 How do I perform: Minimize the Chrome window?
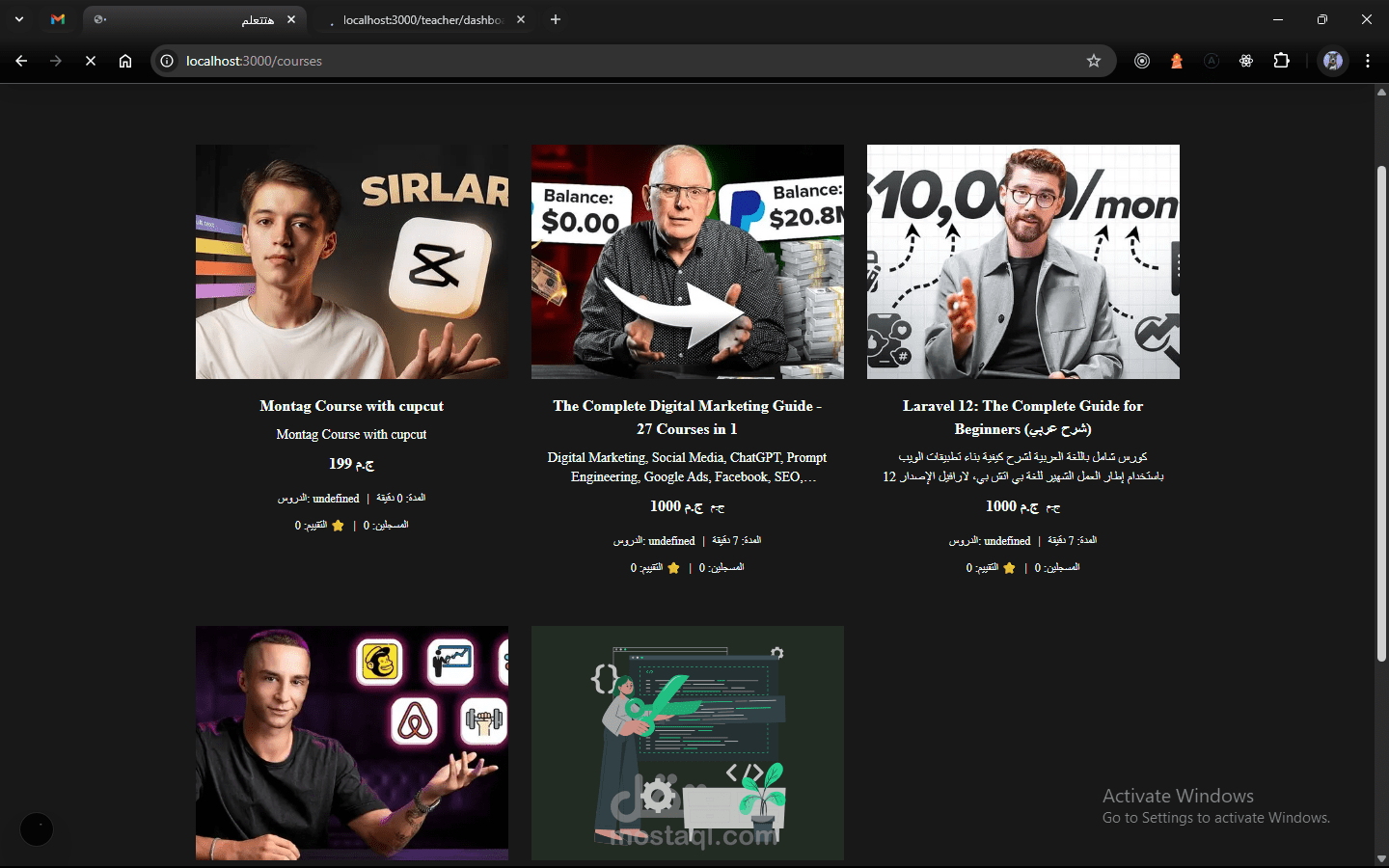[1278, 19]
